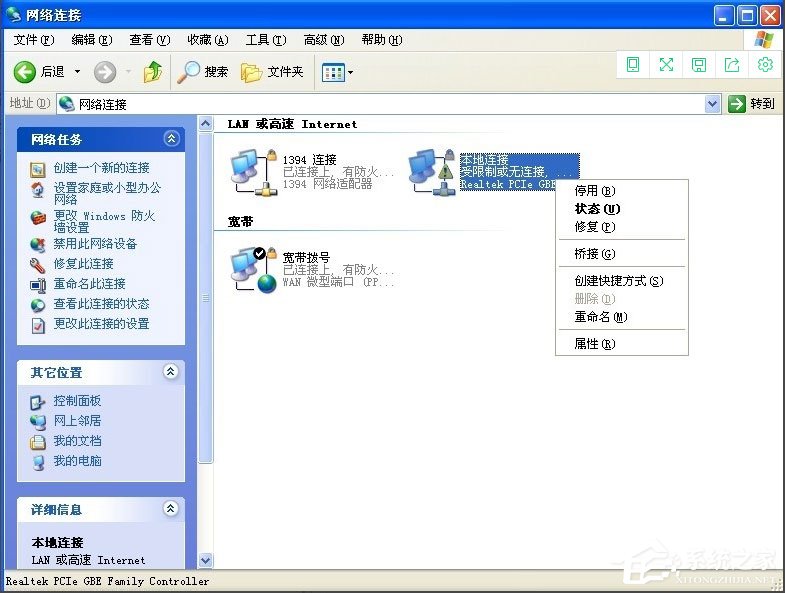Go up one folder level icon

153,72
